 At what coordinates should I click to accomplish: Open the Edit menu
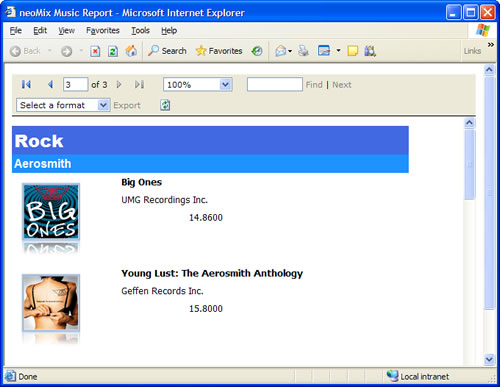tap(40, 31)
